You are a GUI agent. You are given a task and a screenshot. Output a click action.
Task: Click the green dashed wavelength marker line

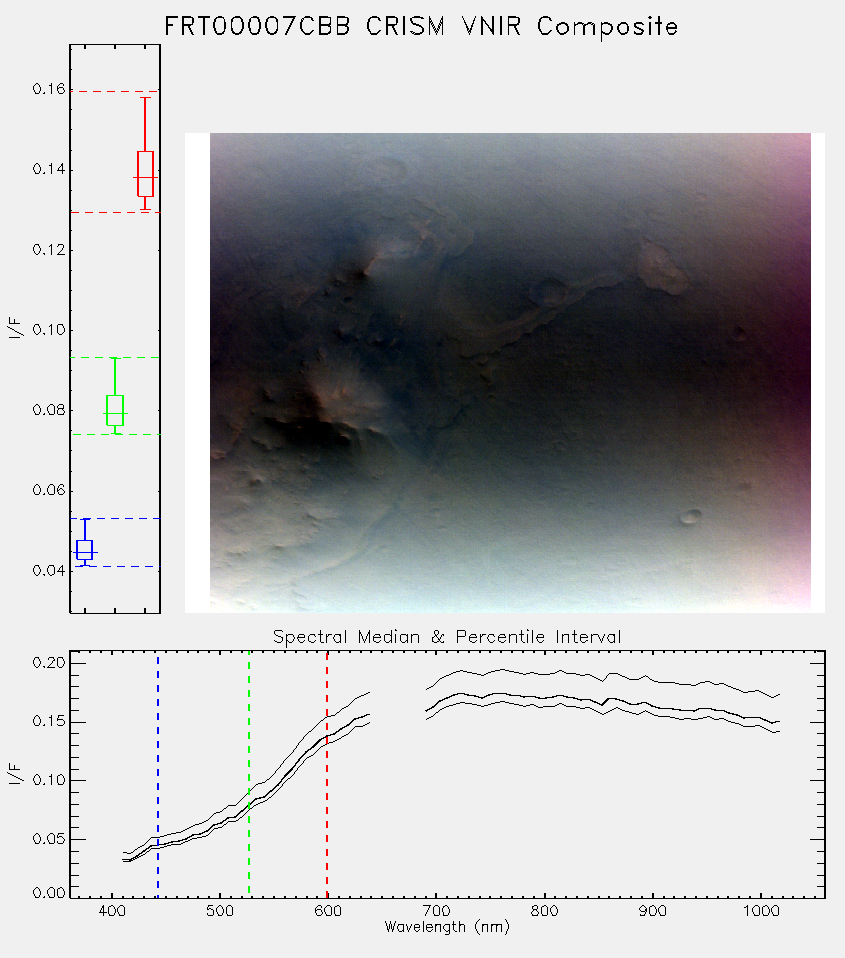(249, 775)
